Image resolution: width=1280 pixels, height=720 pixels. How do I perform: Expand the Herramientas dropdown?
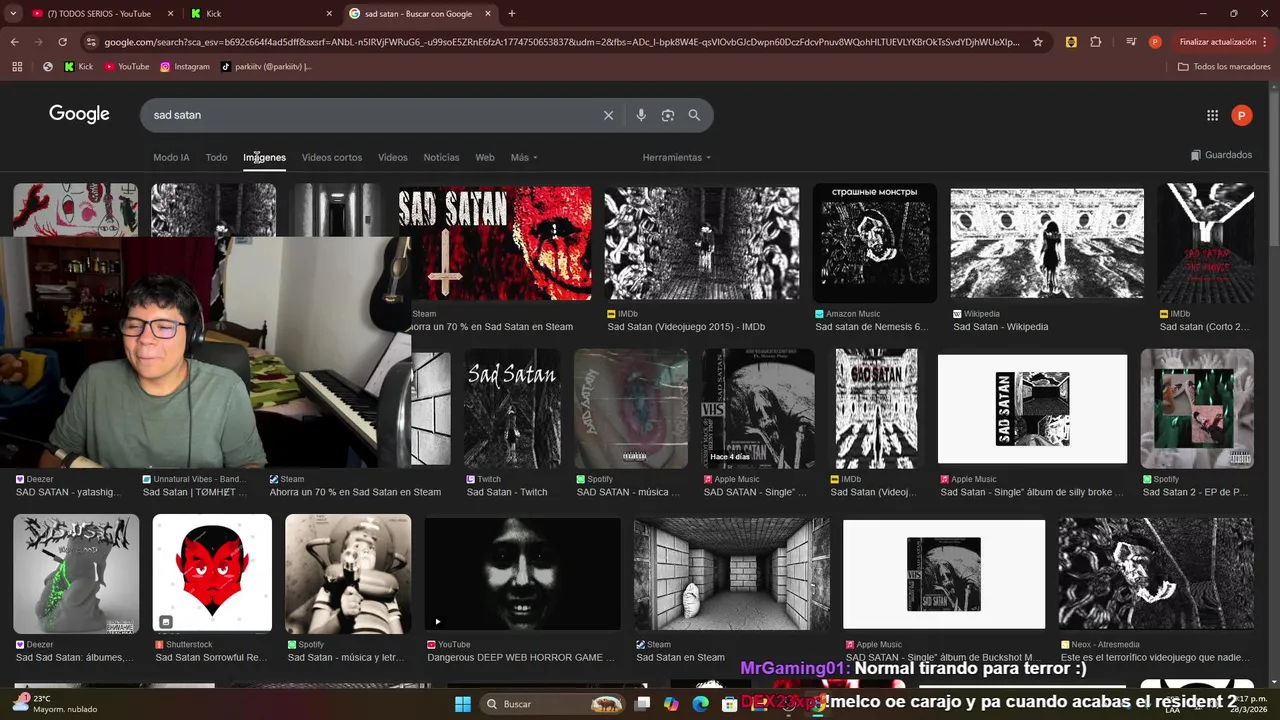coord(677,157)
